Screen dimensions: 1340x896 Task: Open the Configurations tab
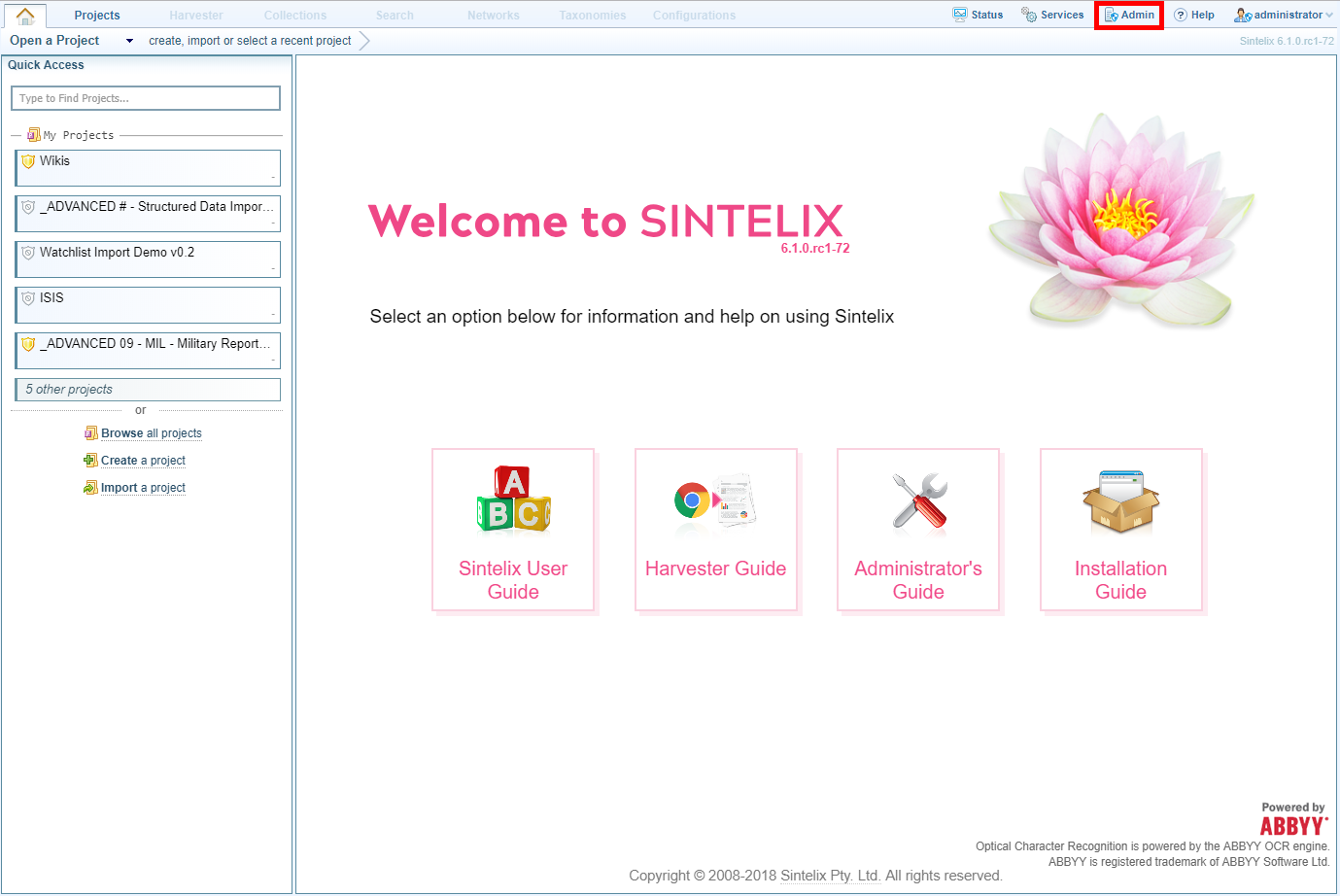[694, 16]
